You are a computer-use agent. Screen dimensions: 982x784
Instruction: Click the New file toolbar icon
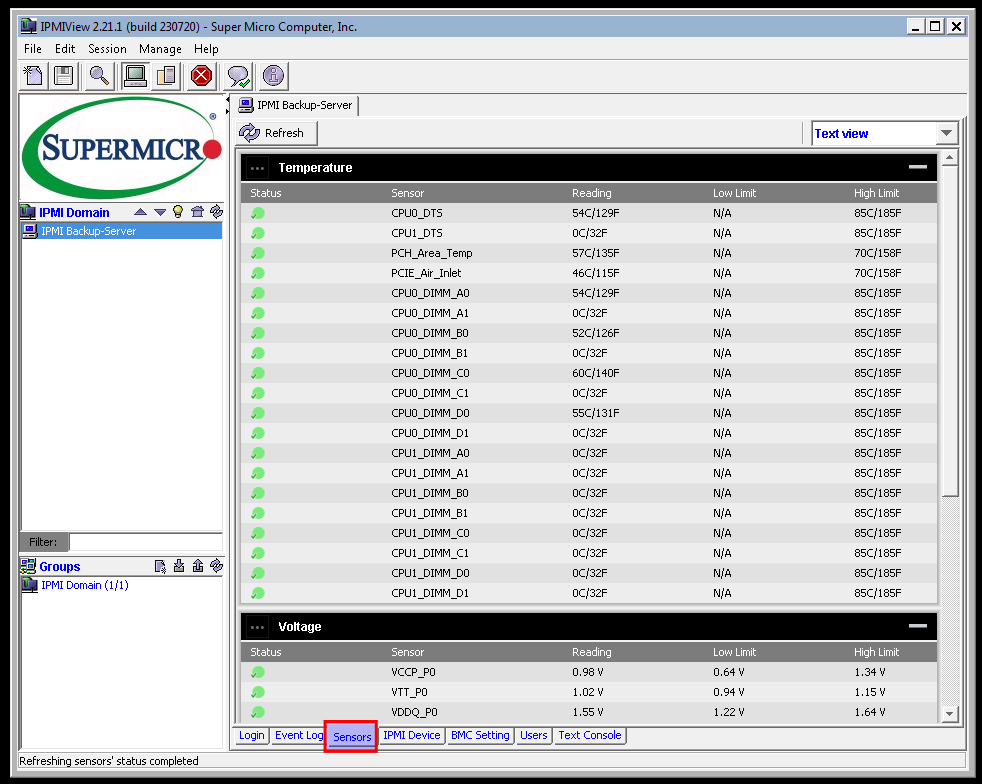point(34,75)
